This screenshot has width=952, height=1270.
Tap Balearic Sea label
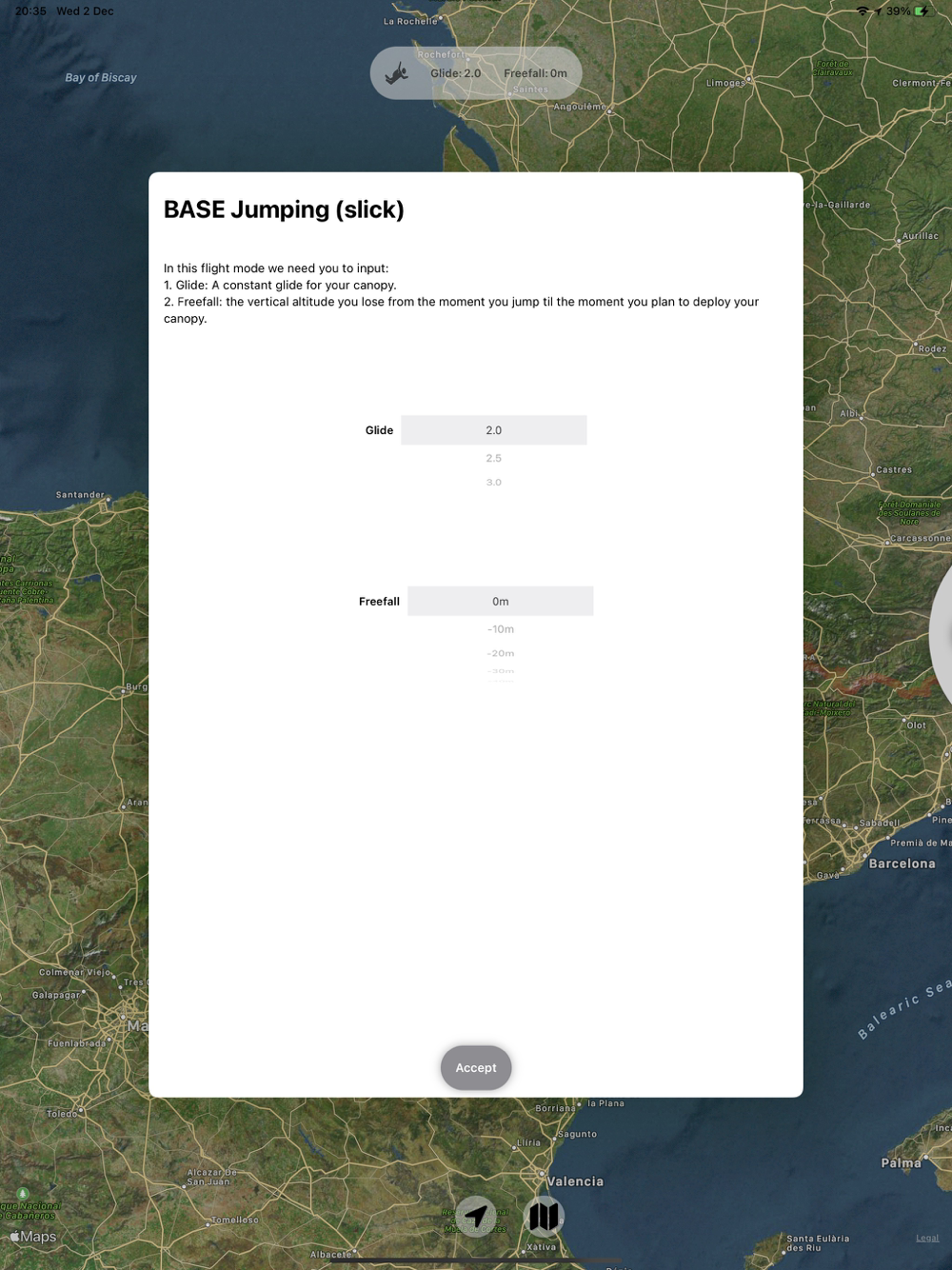coord(903,1009)
